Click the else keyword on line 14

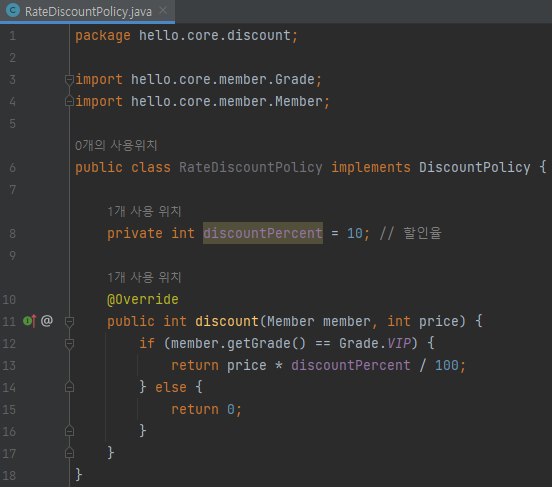pyautogui.click(x=171, y=387)
